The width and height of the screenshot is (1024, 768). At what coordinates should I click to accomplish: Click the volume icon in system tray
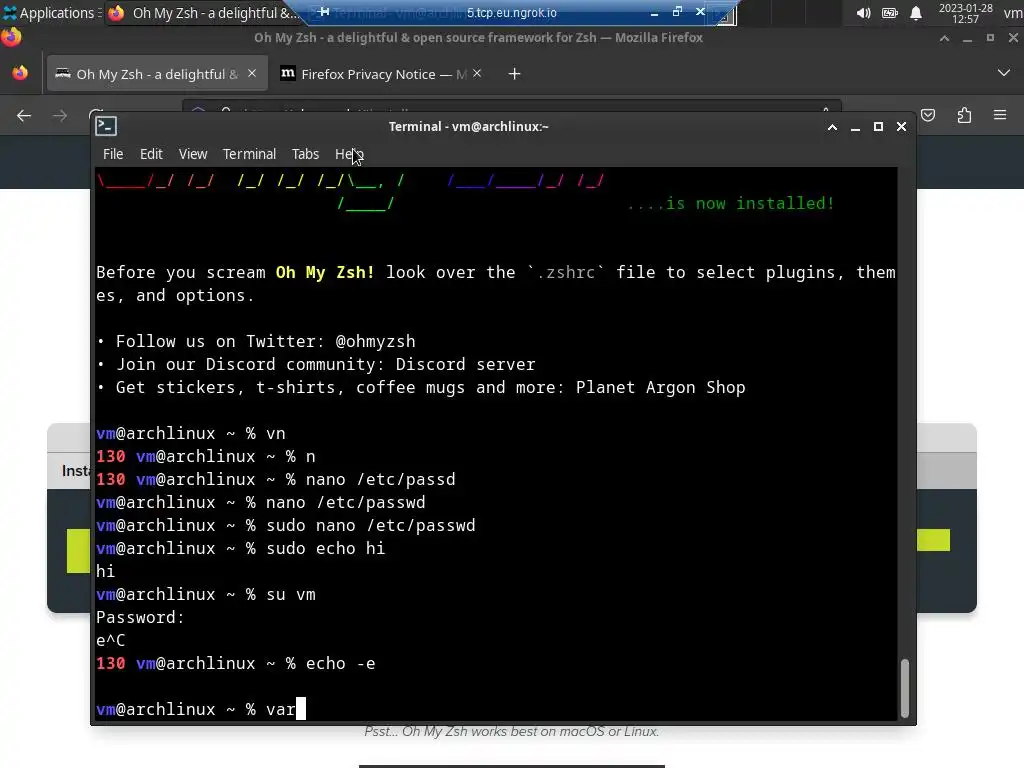[863, 12]
